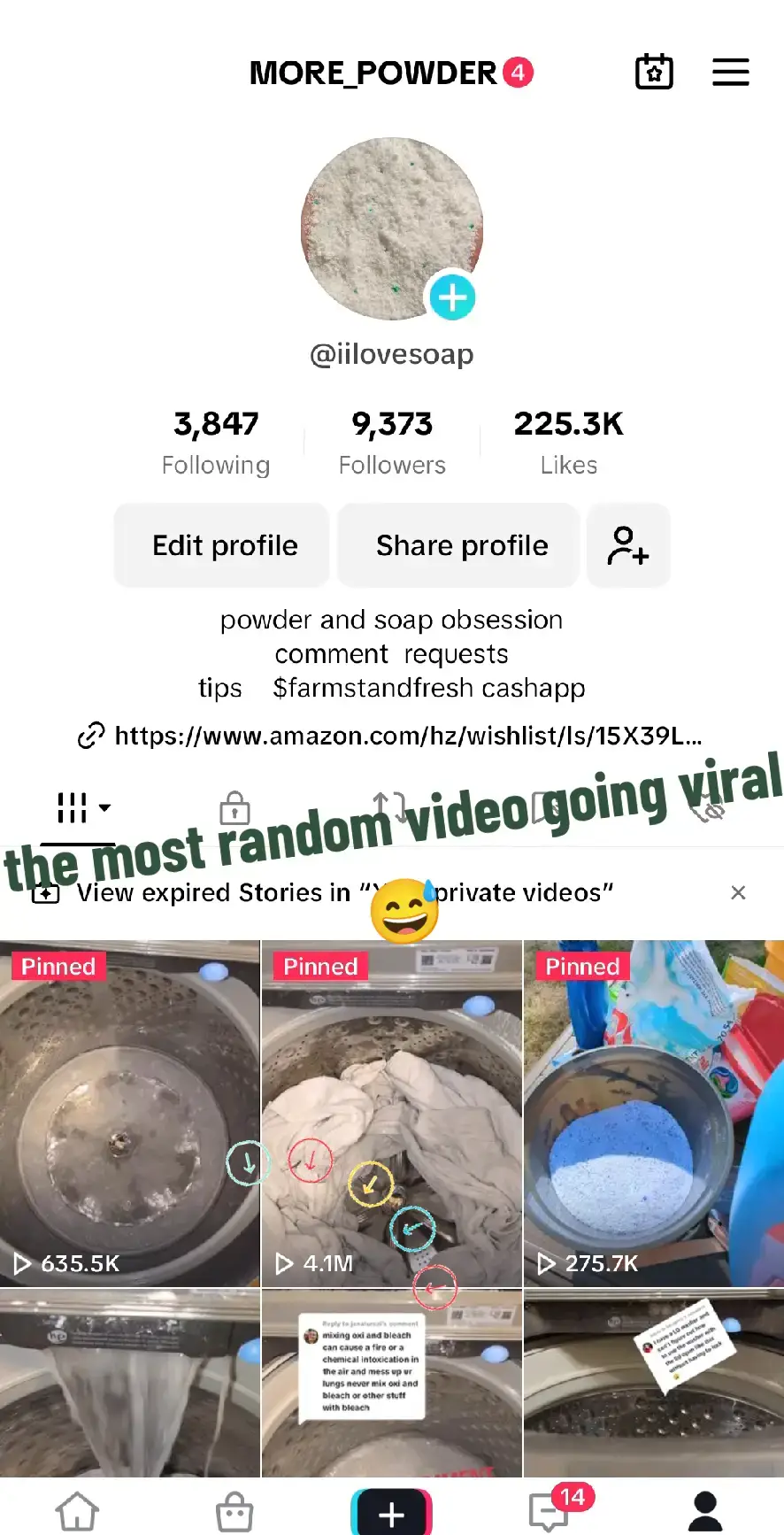Dismiss the expired Stories banner
The image size is (784, 1535).
[x=738, y=892]
